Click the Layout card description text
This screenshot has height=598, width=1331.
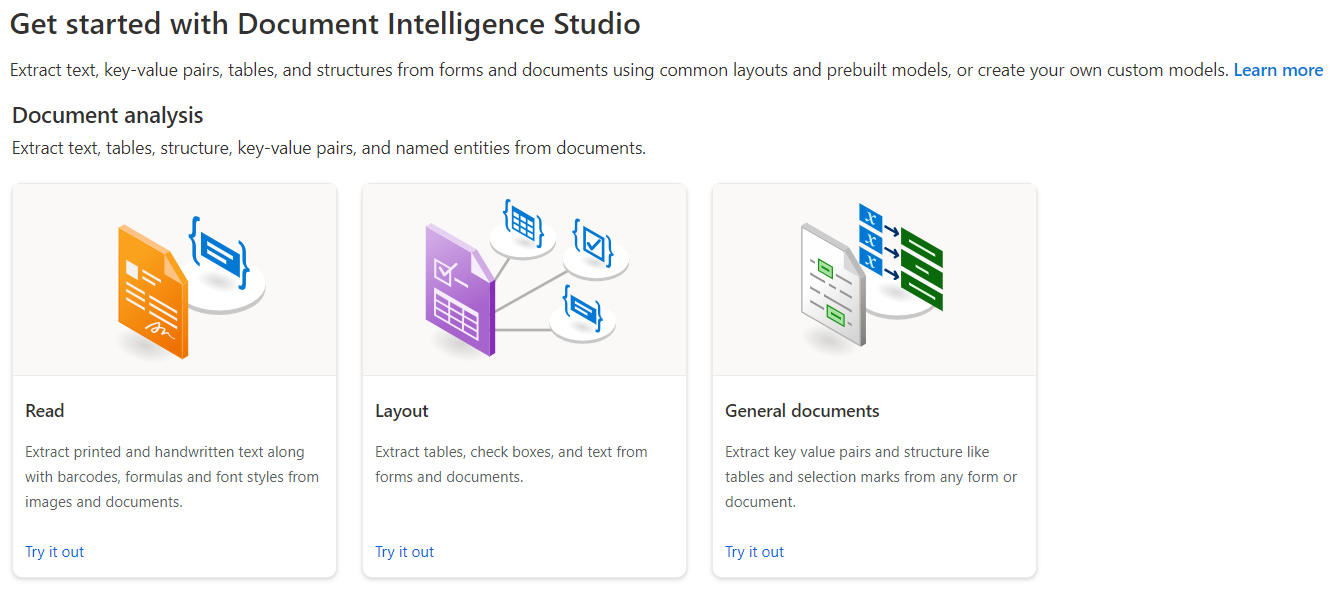(511, 464)
